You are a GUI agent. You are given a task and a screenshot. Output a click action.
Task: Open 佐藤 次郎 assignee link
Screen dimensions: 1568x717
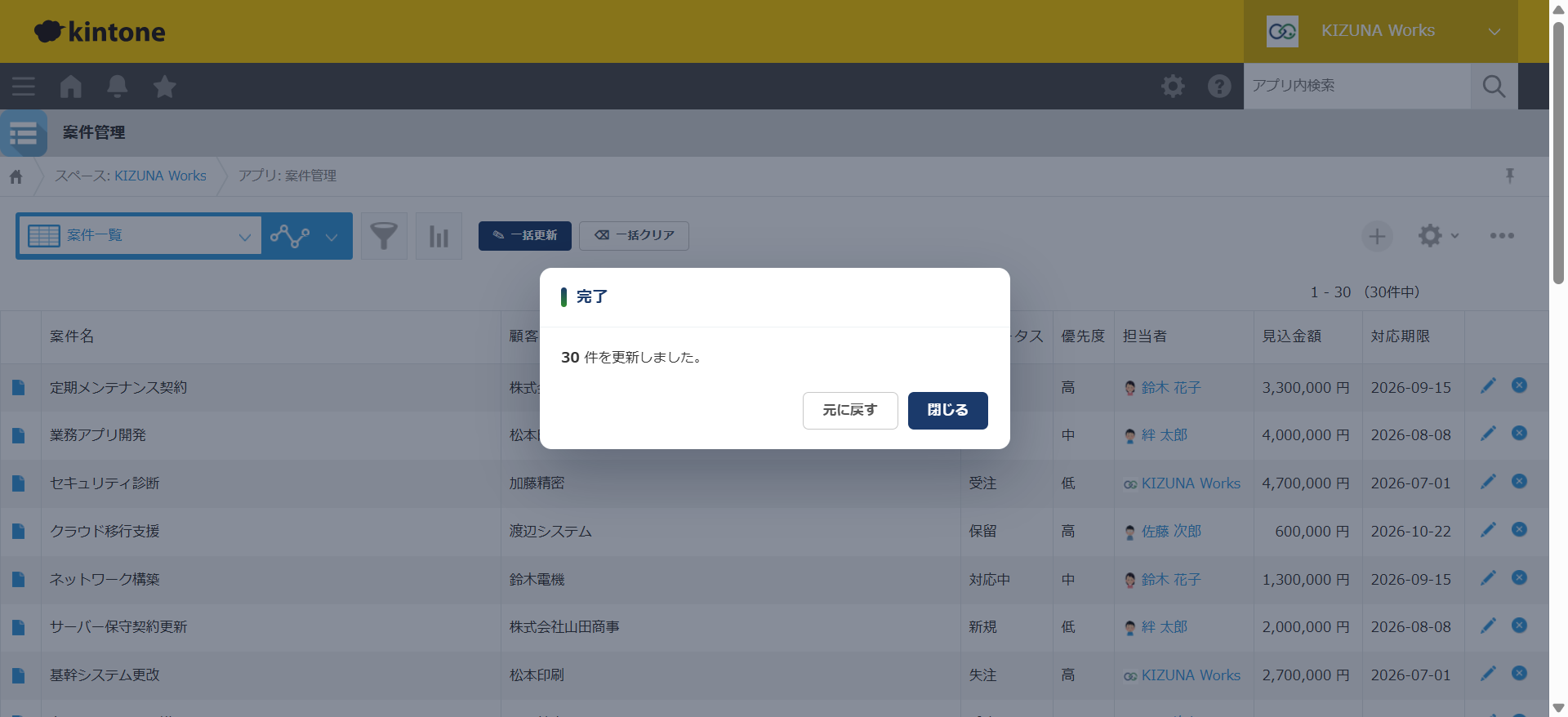[1171, 532]
